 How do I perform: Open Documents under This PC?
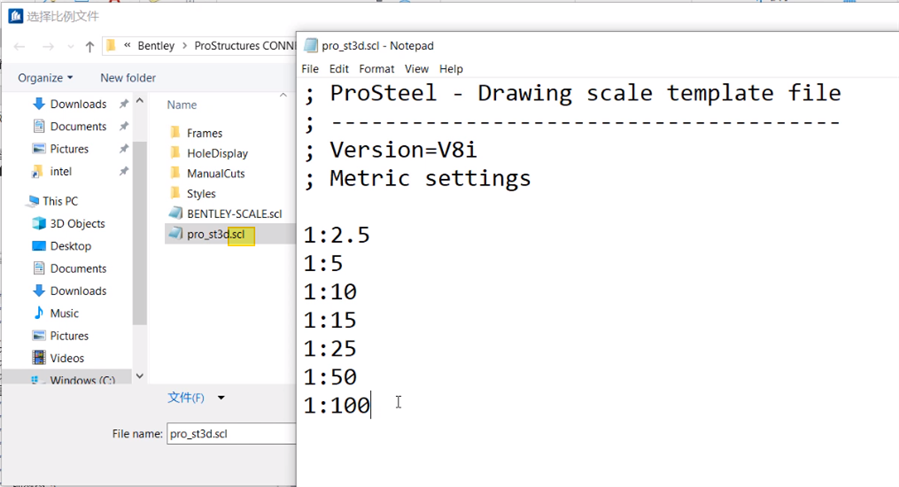point(78,268)
